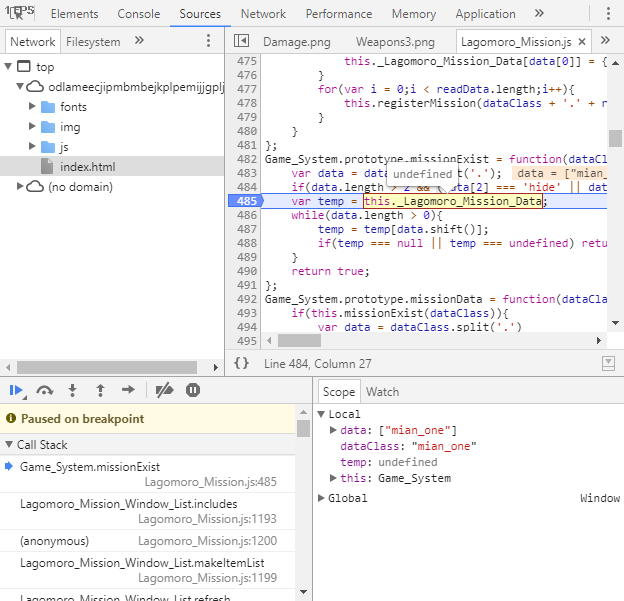This screenshot has width=624, height=601.
Task: Open the Memory tab
Action: (x=414, y=14)
